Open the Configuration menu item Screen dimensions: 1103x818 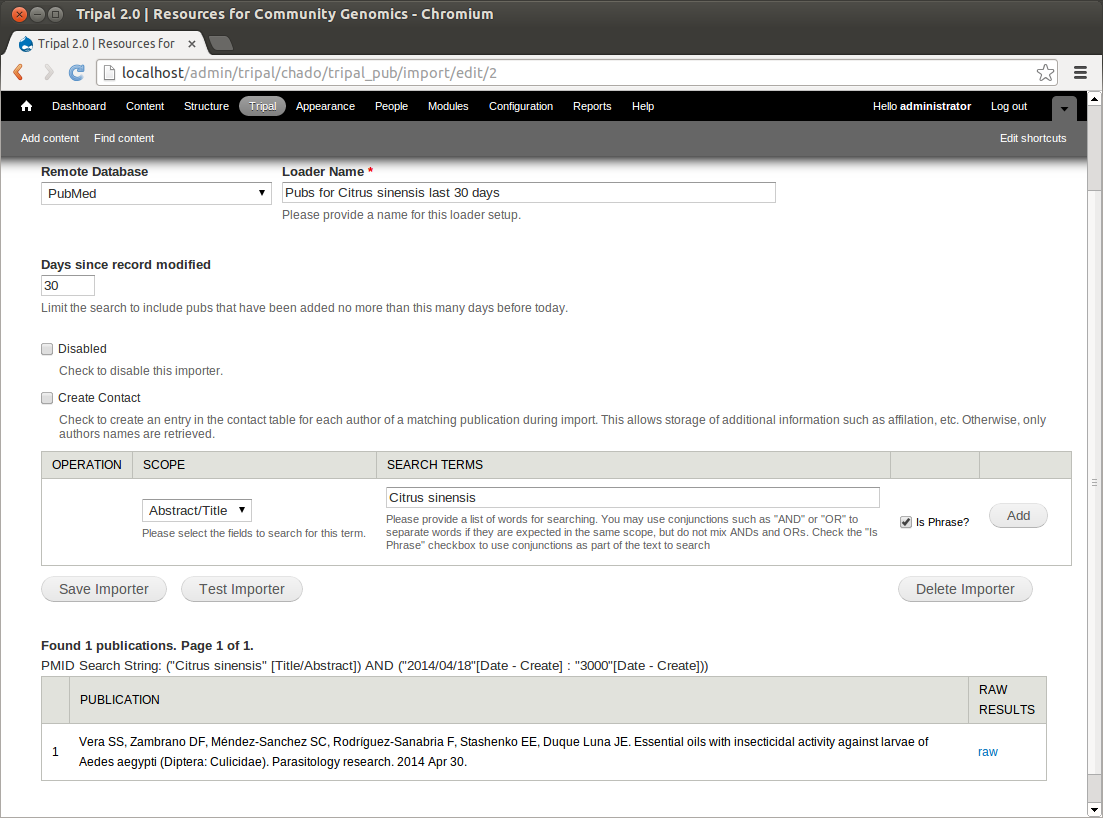click(x=520, y=106)
